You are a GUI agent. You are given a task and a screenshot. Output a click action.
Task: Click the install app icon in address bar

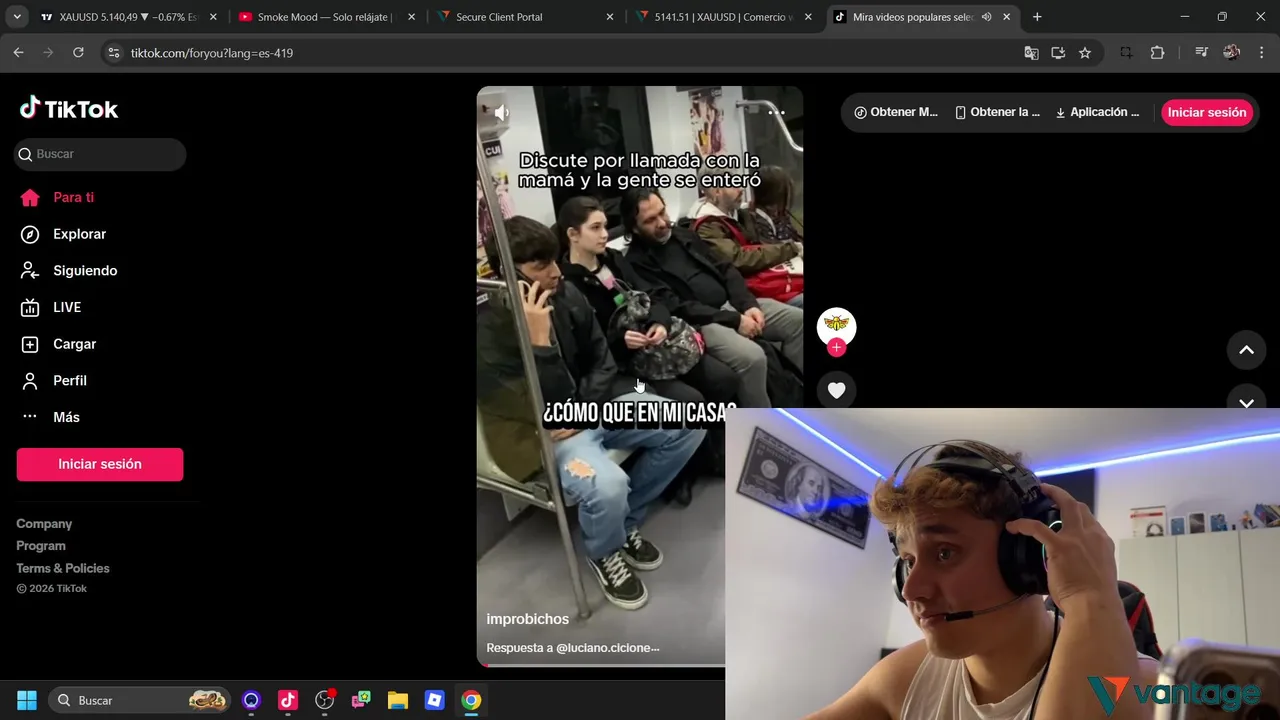pyautogui.click(x=1058, y=53)
